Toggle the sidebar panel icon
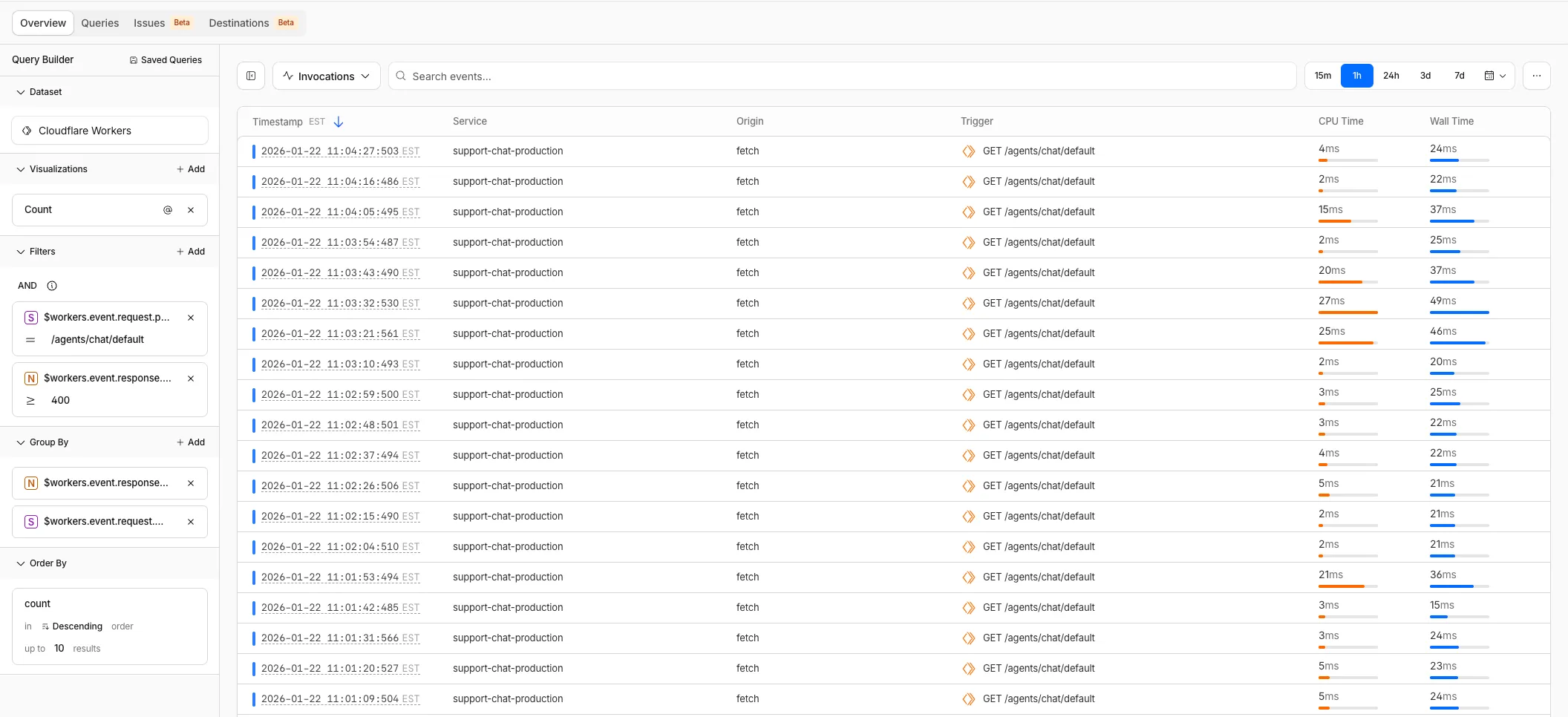1568x717 pixels. [x=251, y=76]
